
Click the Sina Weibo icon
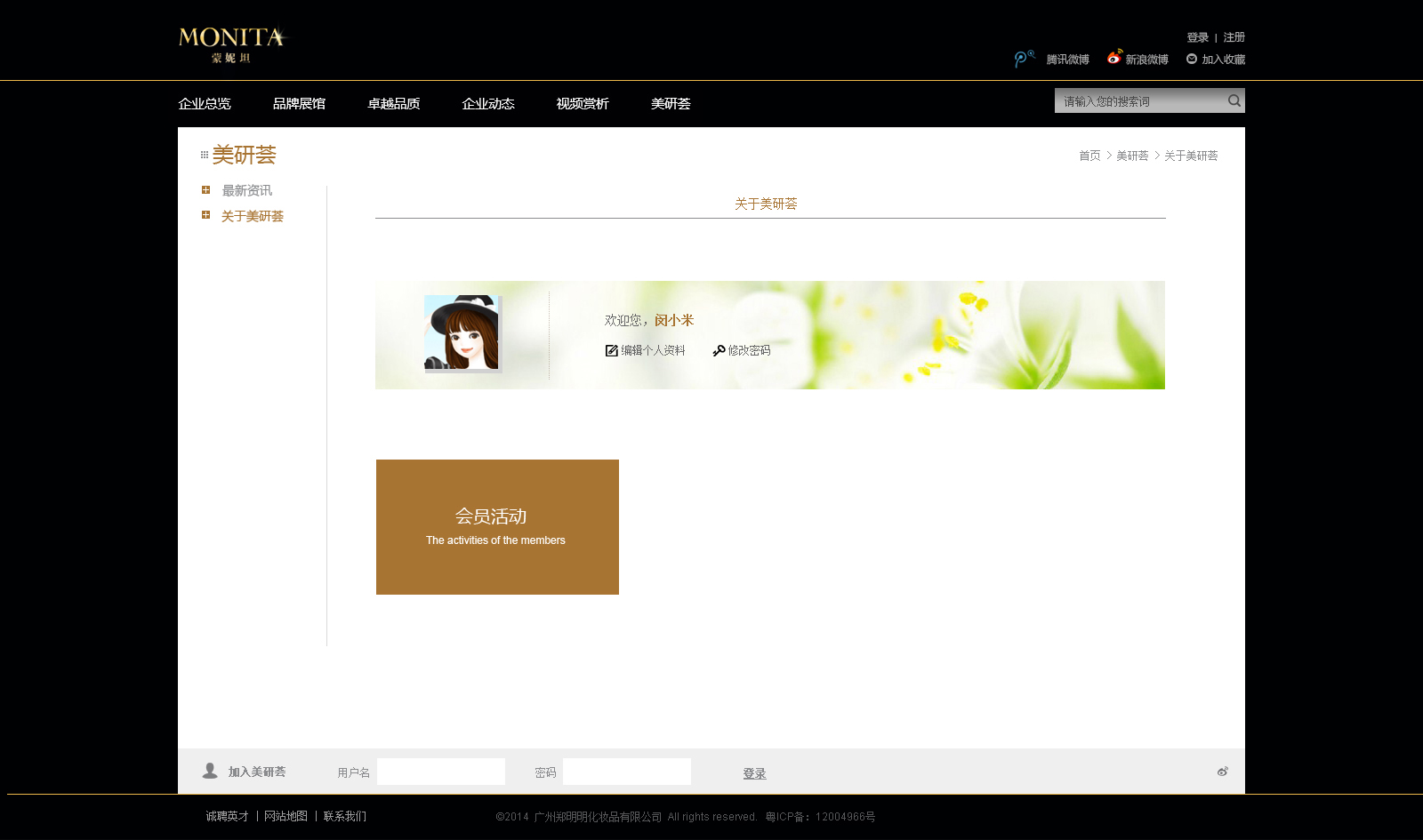coord(1114,58)
